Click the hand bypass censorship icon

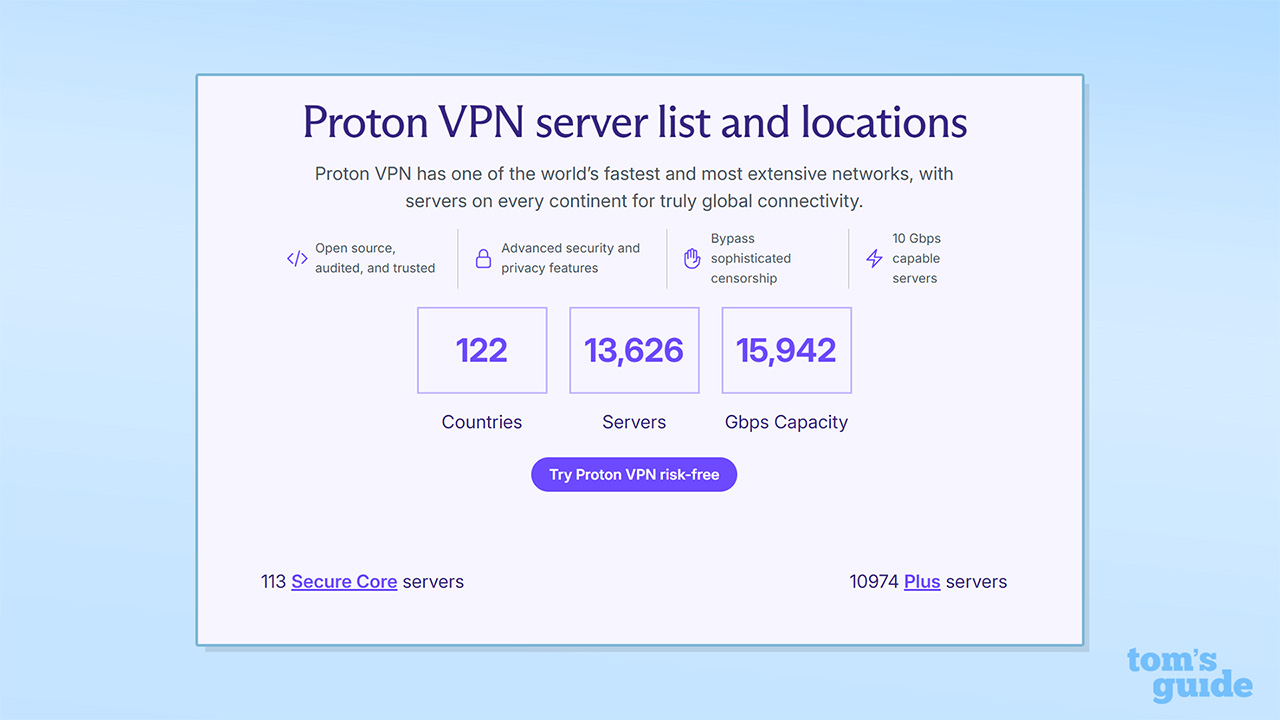pos(692,259)
